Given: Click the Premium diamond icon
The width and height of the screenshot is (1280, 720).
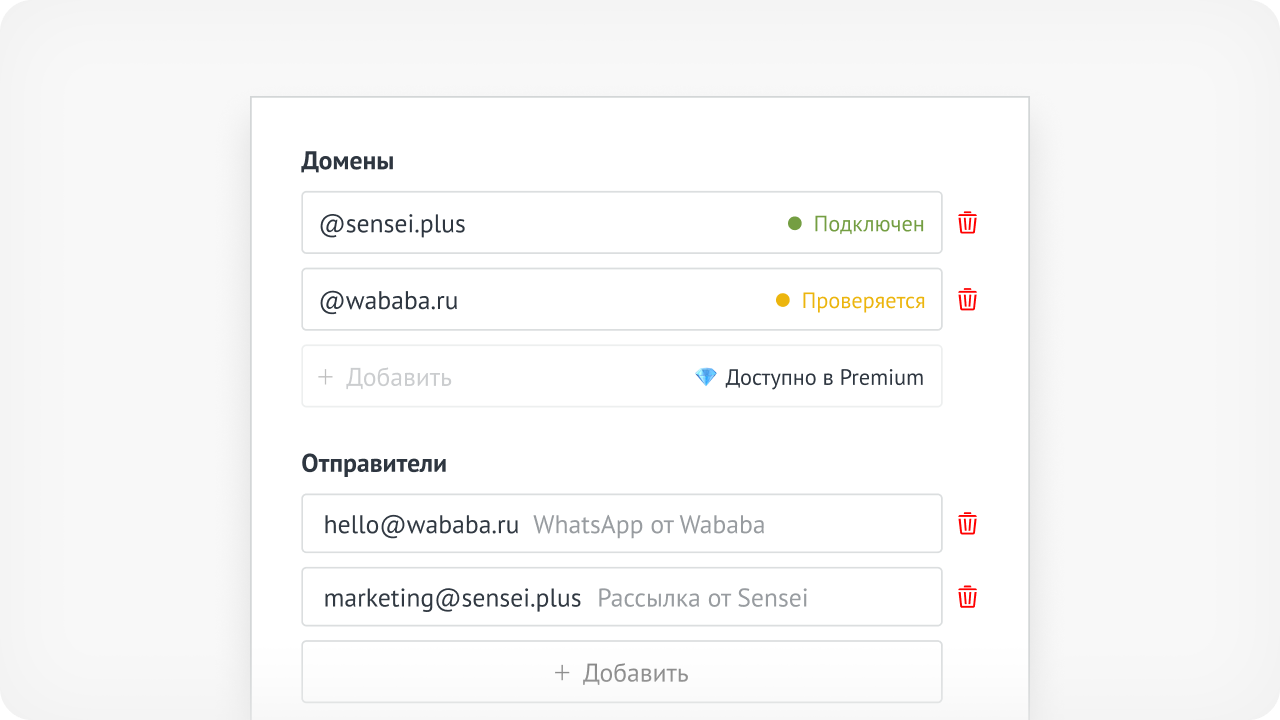Looking at the screenshot, I should 706,377.
